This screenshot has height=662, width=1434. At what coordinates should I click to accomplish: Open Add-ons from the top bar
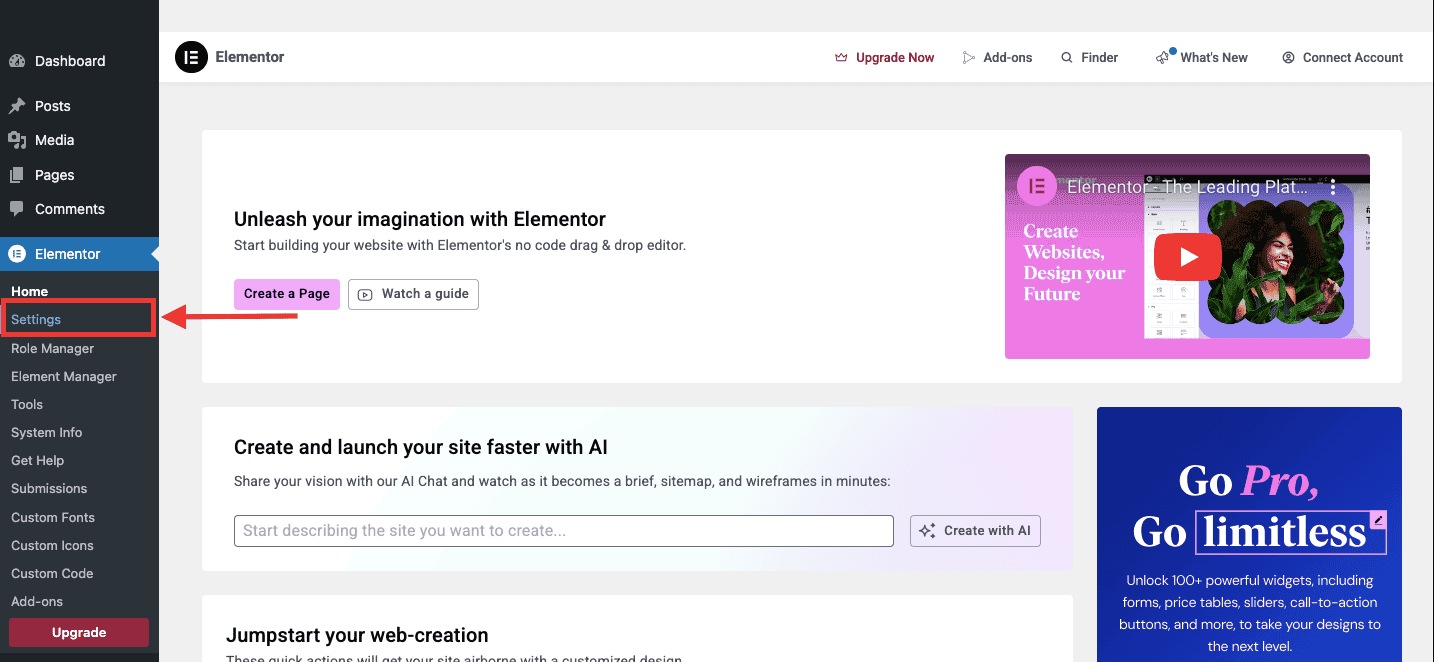[x=997, y=58]
